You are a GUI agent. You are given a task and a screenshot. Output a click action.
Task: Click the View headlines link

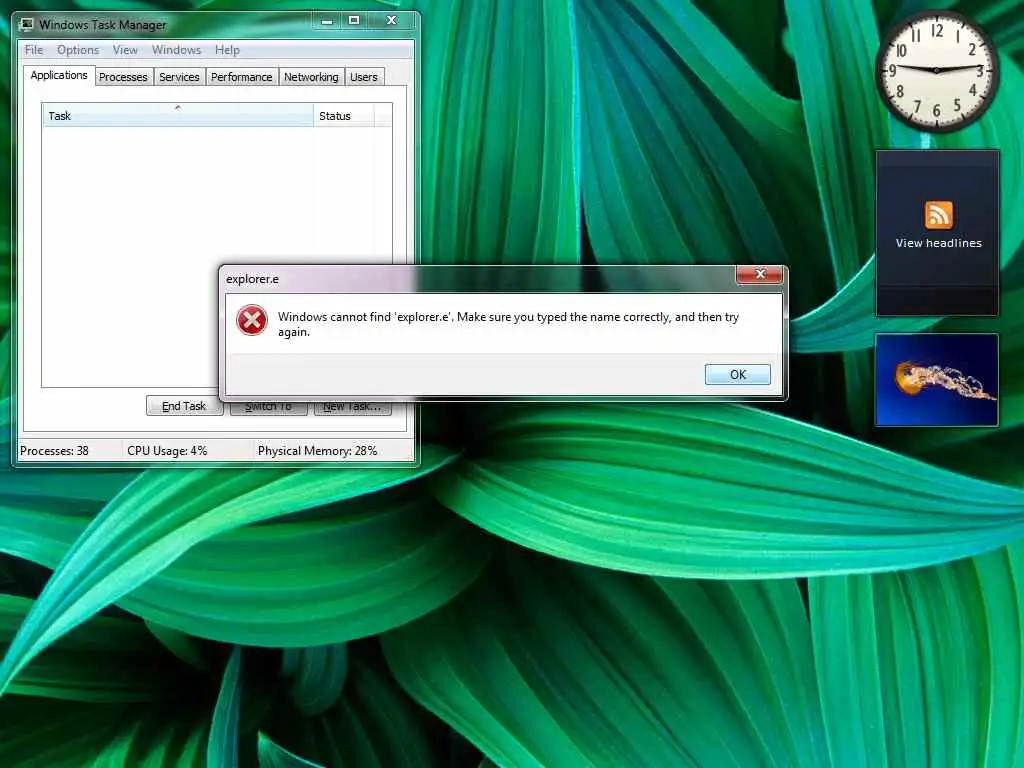[x=938, y=243]
